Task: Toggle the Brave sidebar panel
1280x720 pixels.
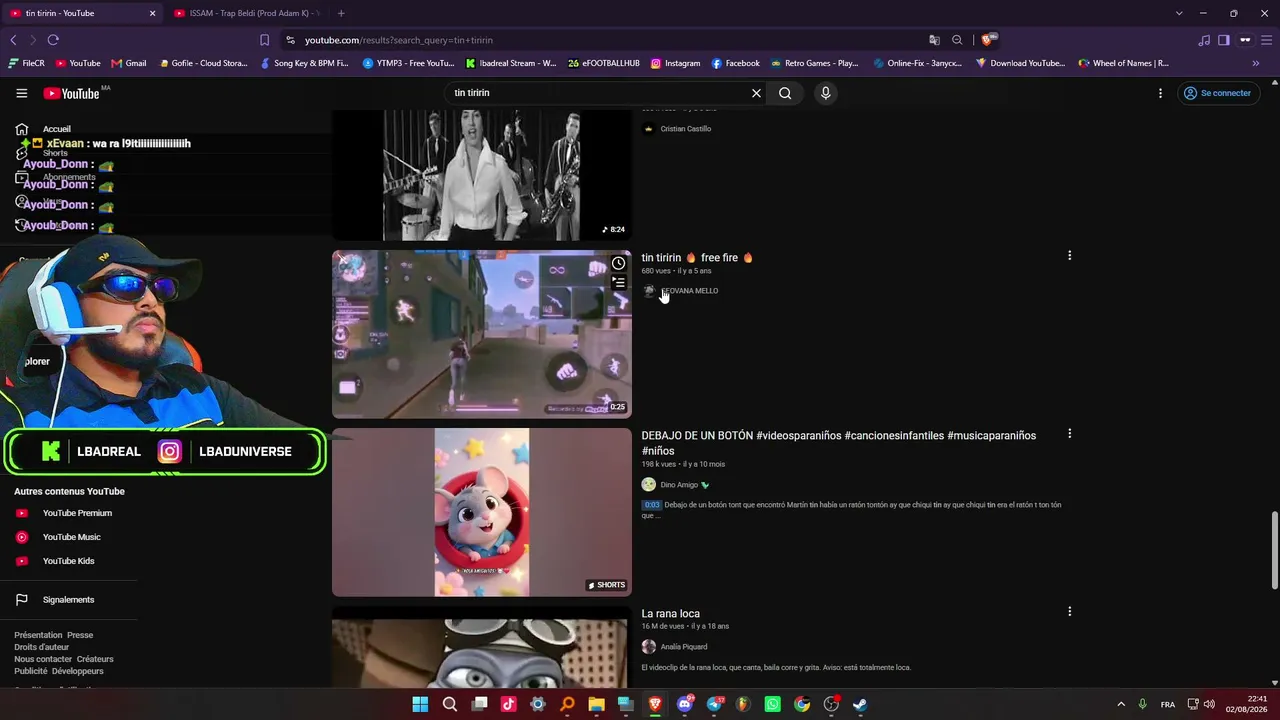Action: pyautogui.click(x=1224, y=40)
